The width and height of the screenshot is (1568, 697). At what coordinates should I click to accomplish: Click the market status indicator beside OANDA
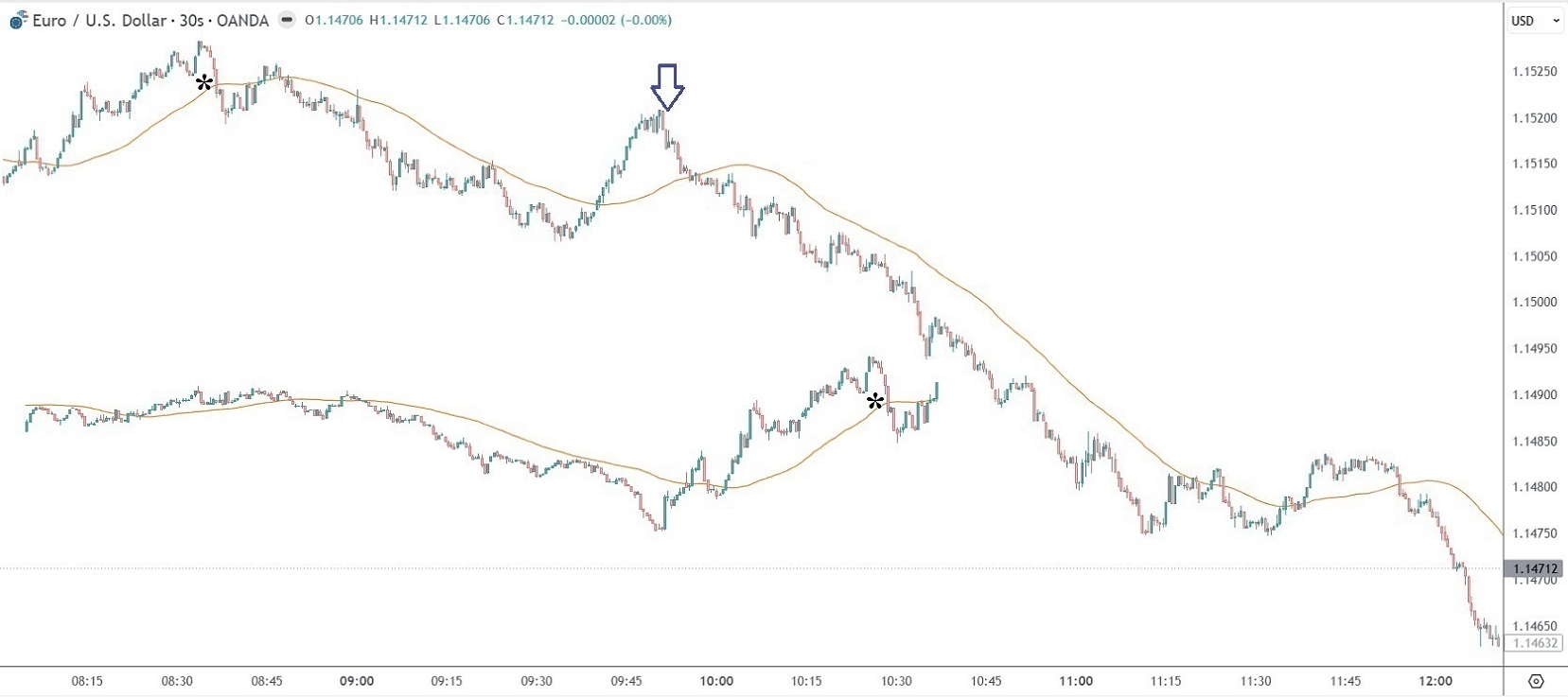[x=288, y=20]
